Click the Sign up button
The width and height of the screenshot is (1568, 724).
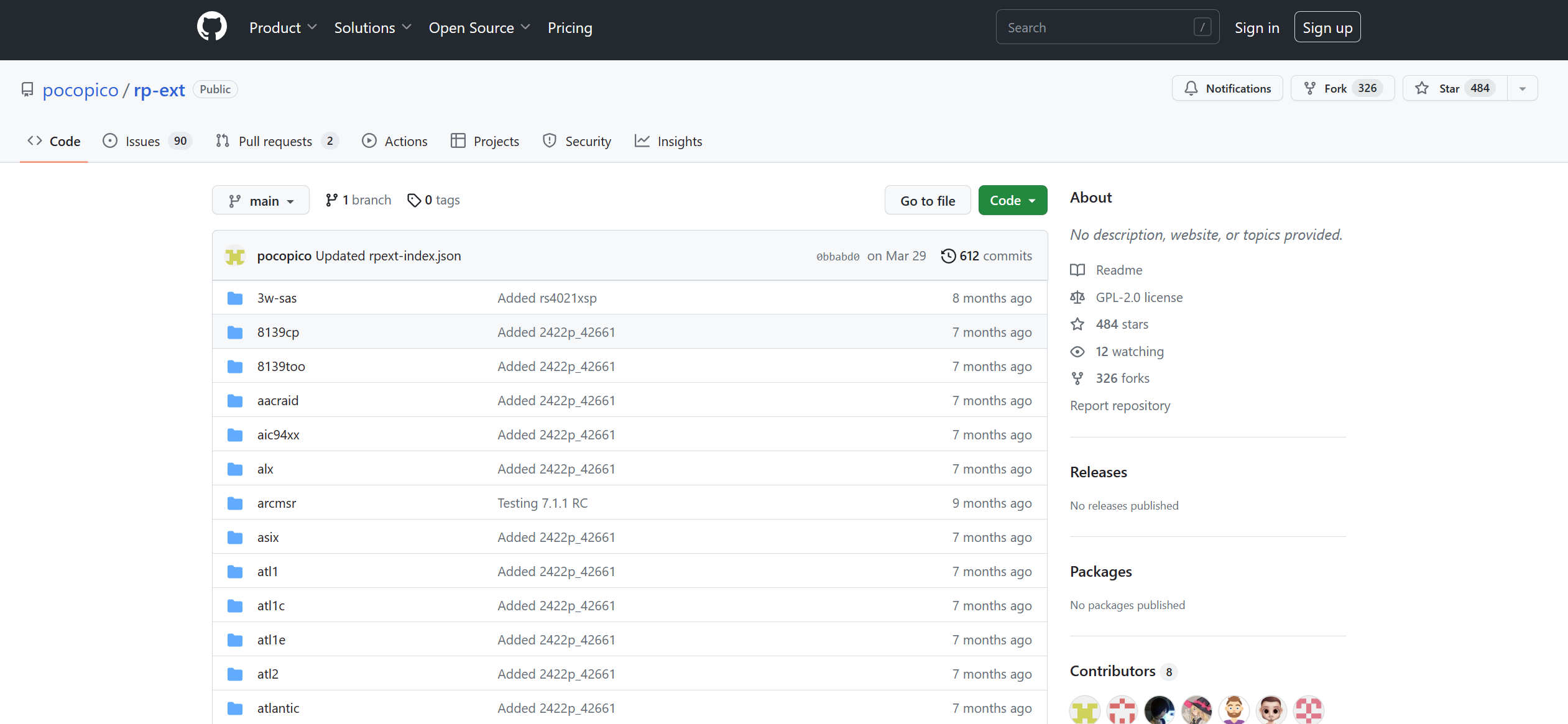[1327, 27]
